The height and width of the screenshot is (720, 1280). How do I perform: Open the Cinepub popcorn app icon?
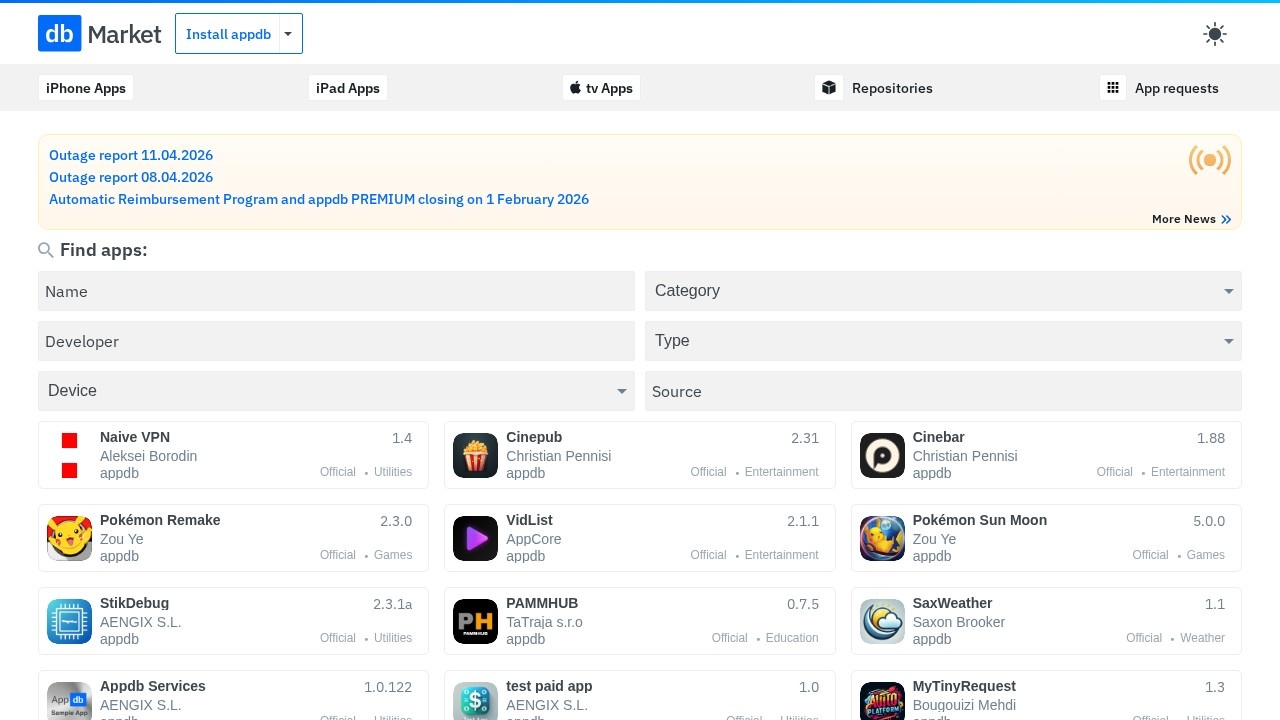(x=475, y=455)
